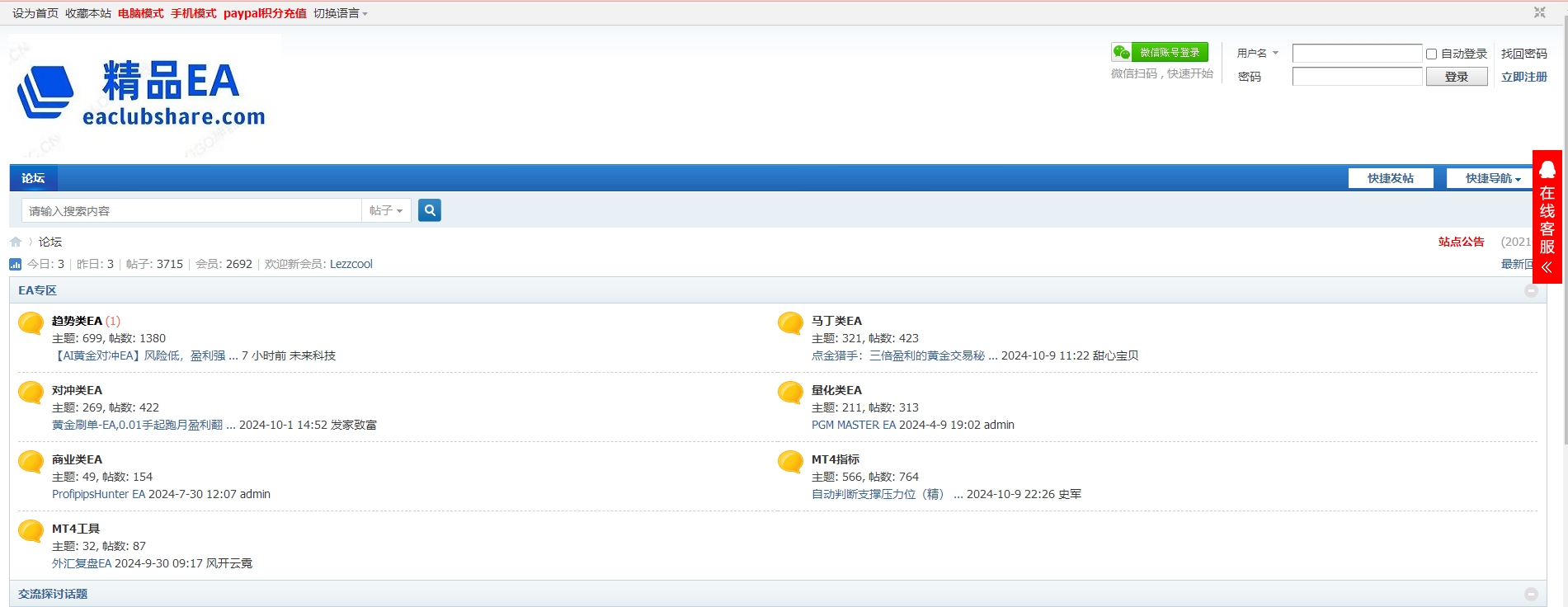The width and height of the screenshot is (1568, 607).
Task: Close the top bar with X icon
Action: [1539, 12]
